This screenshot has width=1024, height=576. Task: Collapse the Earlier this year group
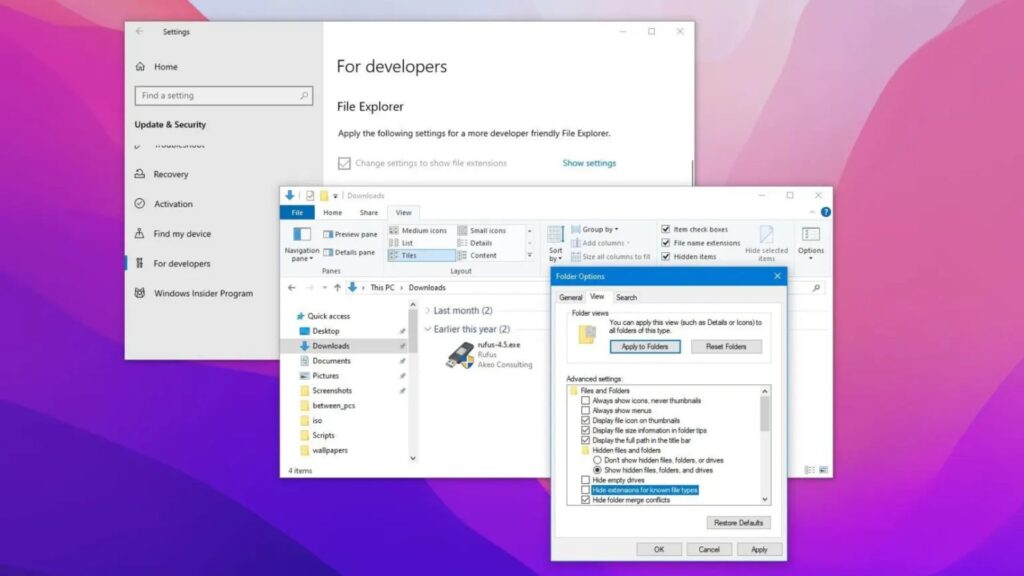pos(428,329)
